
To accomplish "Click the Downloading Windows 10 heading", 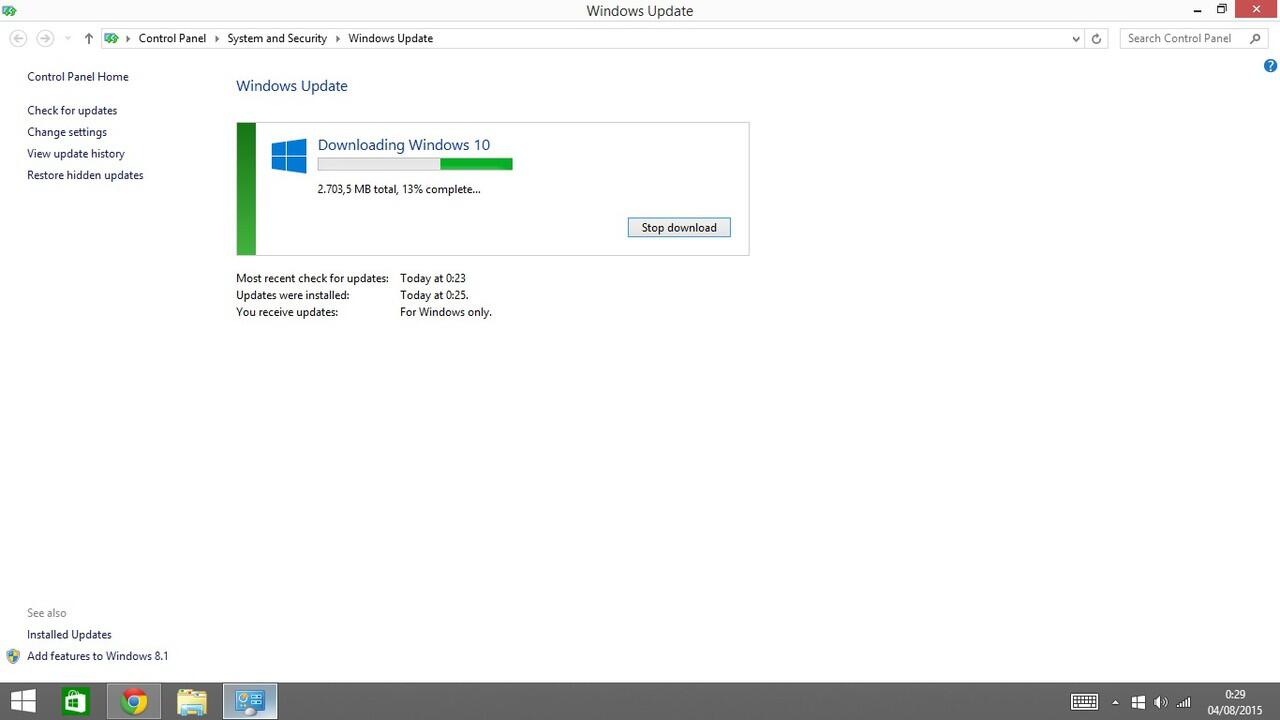I will click(x=404, y=145).
